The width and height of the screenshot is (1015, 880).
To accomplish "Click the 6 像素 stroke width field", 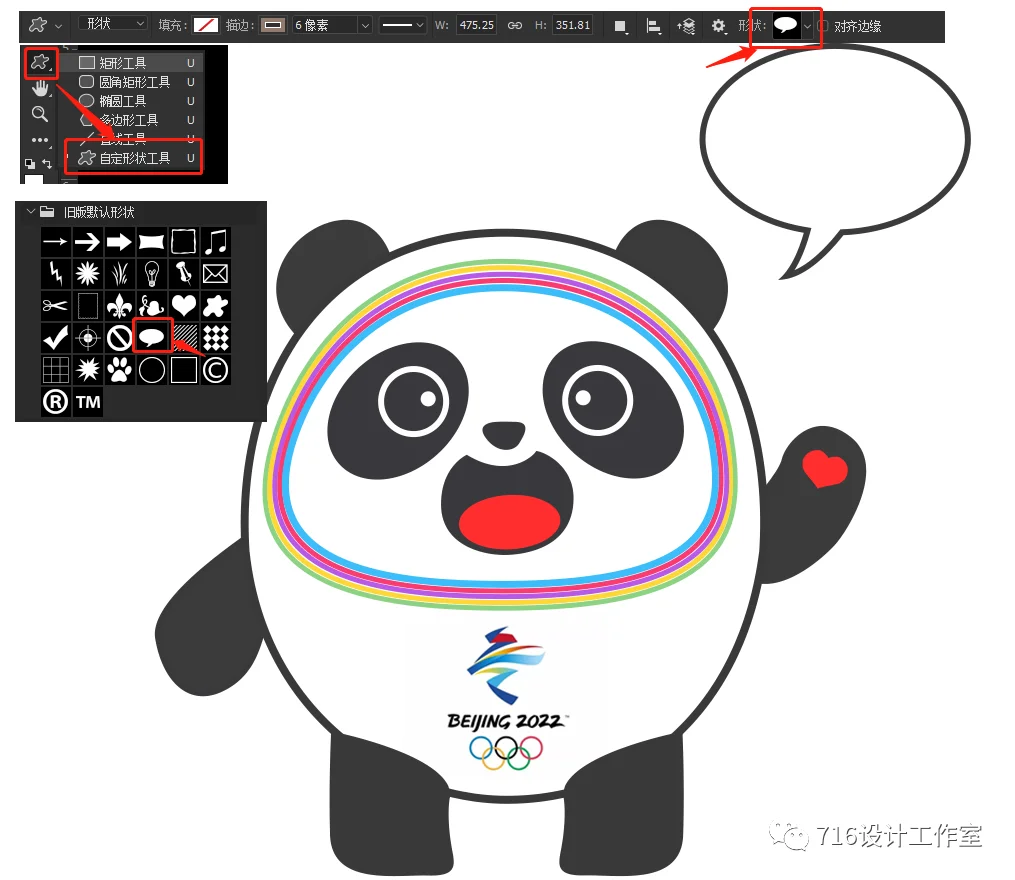I will click(324, 25).
